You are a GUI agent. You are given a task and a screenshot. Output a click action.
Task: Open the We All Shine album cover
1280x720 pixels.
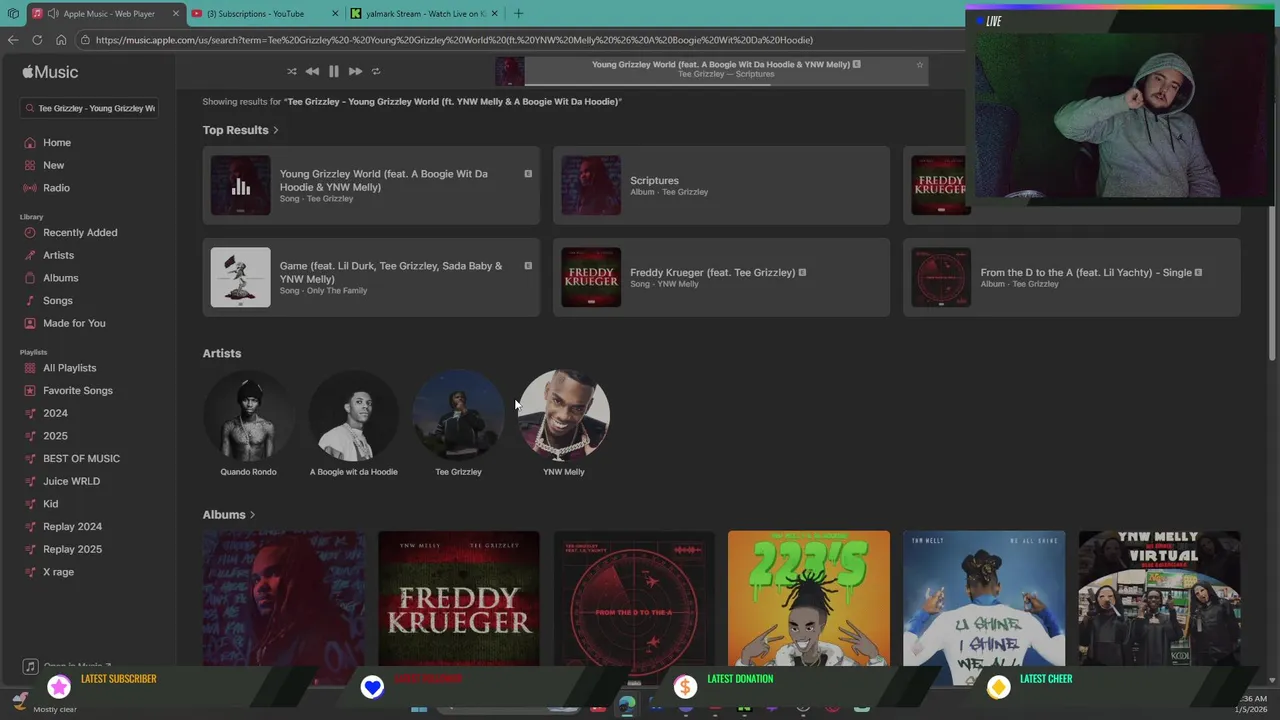tap(984, 598)
